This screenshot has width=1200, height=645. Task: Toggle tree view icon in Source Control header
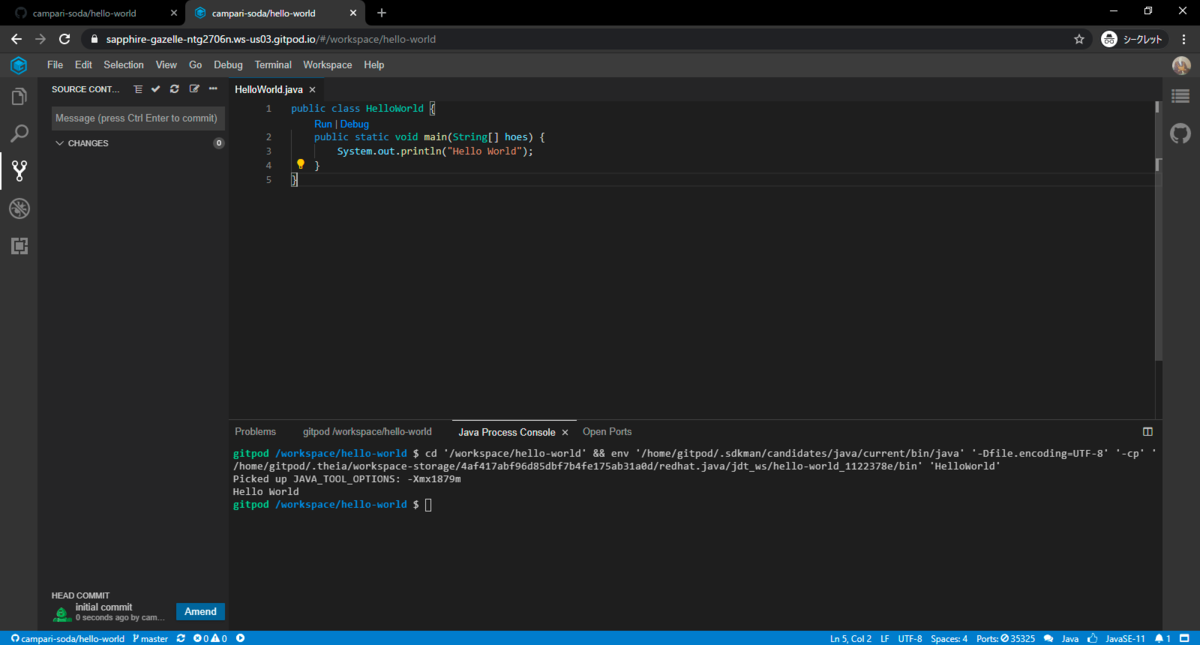pos(138,89)
